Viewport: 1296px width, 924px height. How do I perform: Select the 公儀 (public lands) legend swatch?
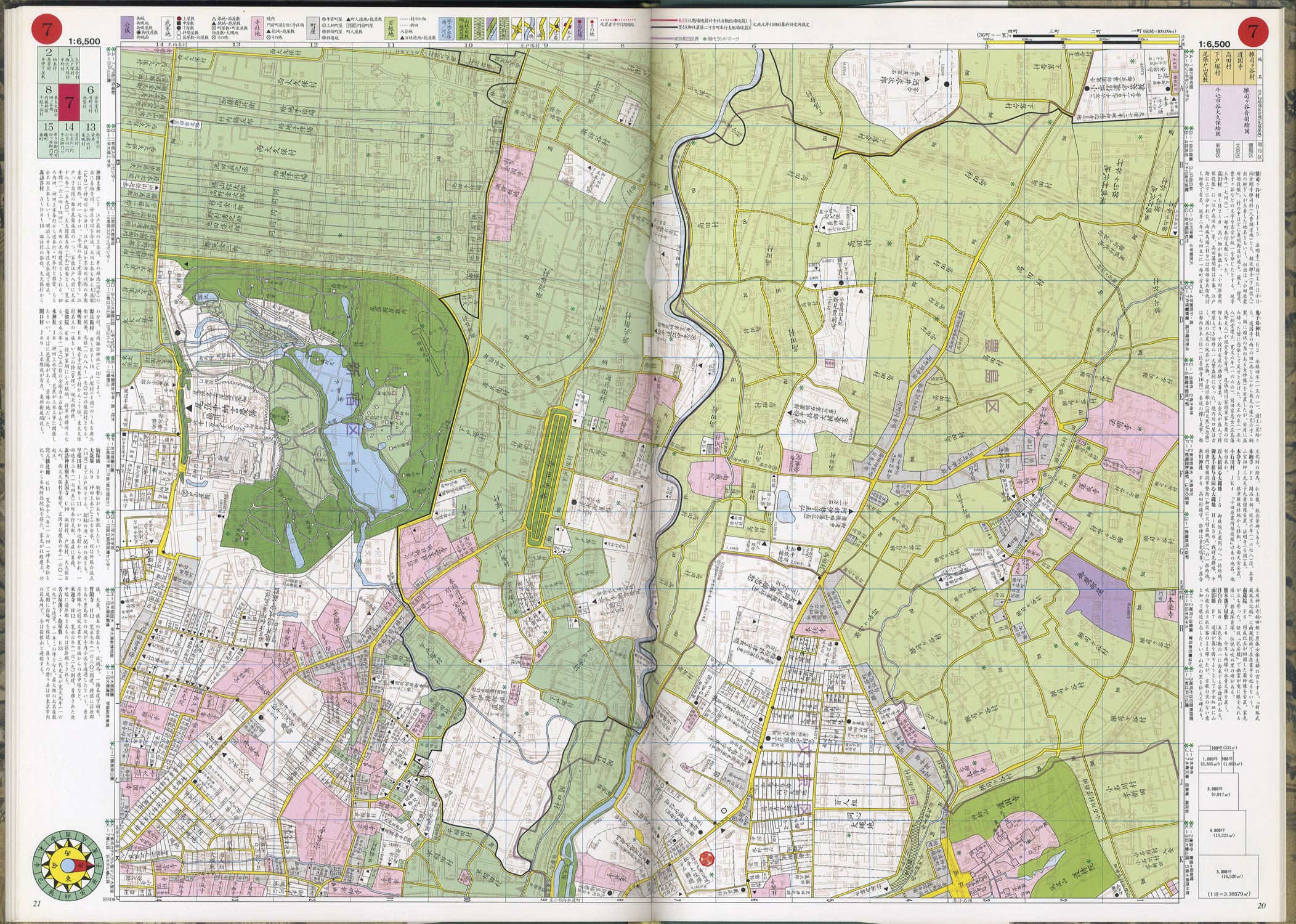coord(127,28)
